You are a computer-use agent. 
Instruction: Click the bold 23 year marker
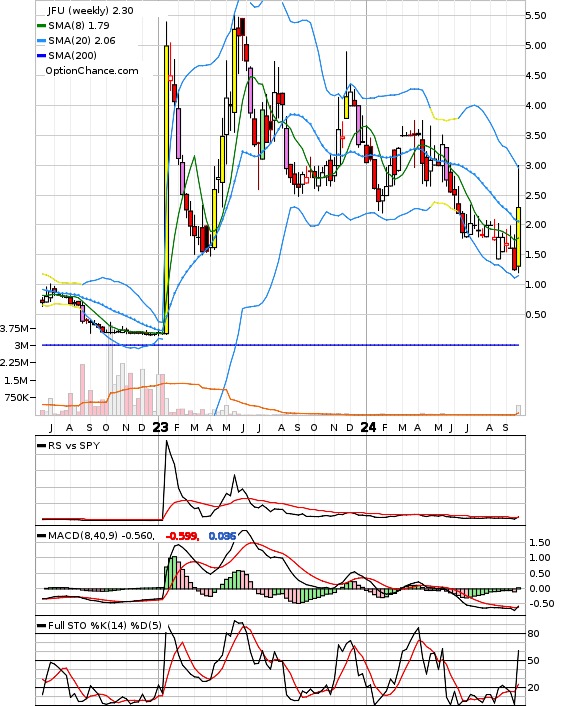coord(160,427)
